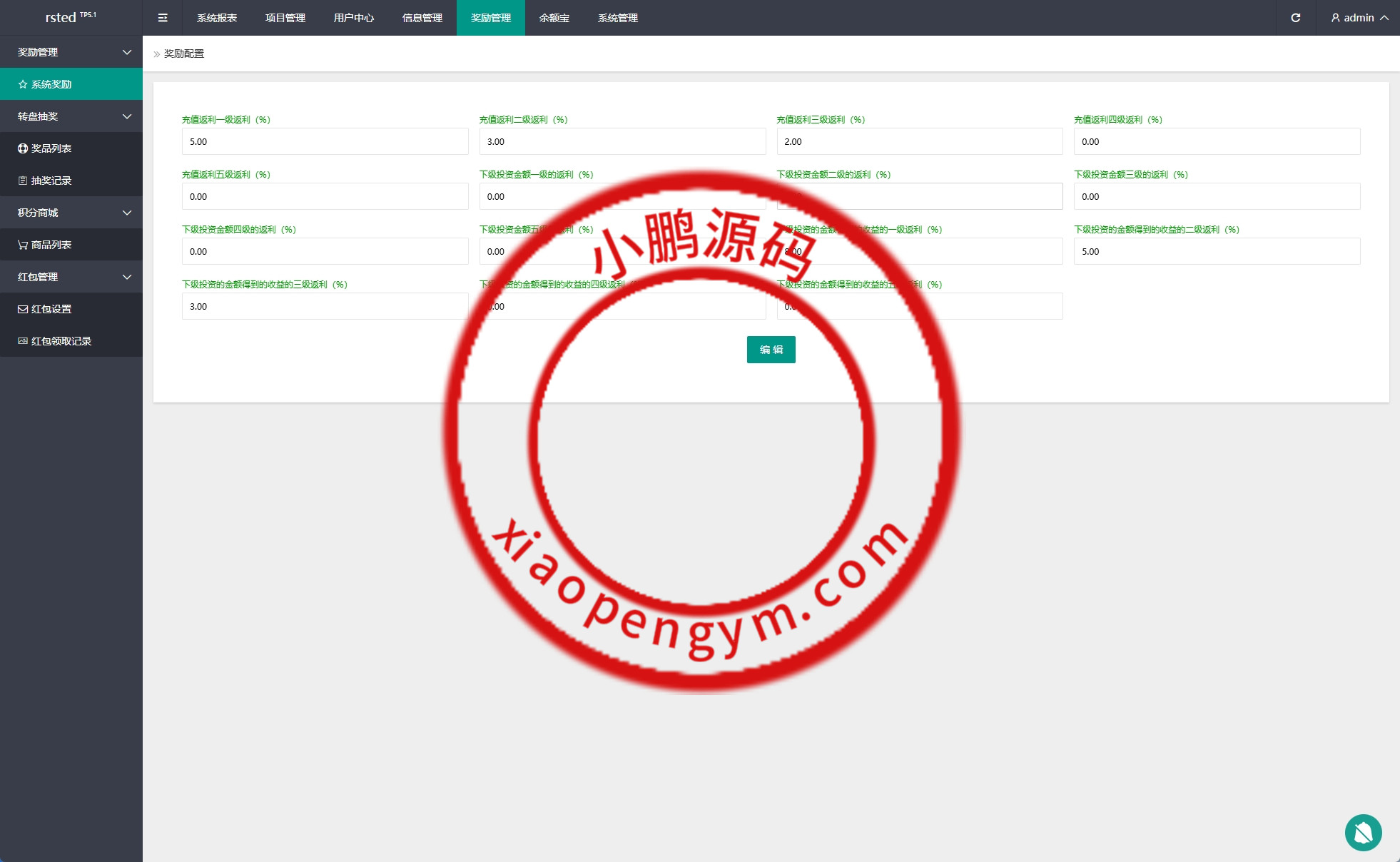
Task: Open 红包领取记录 sidebar item
Action: point(61,341)
